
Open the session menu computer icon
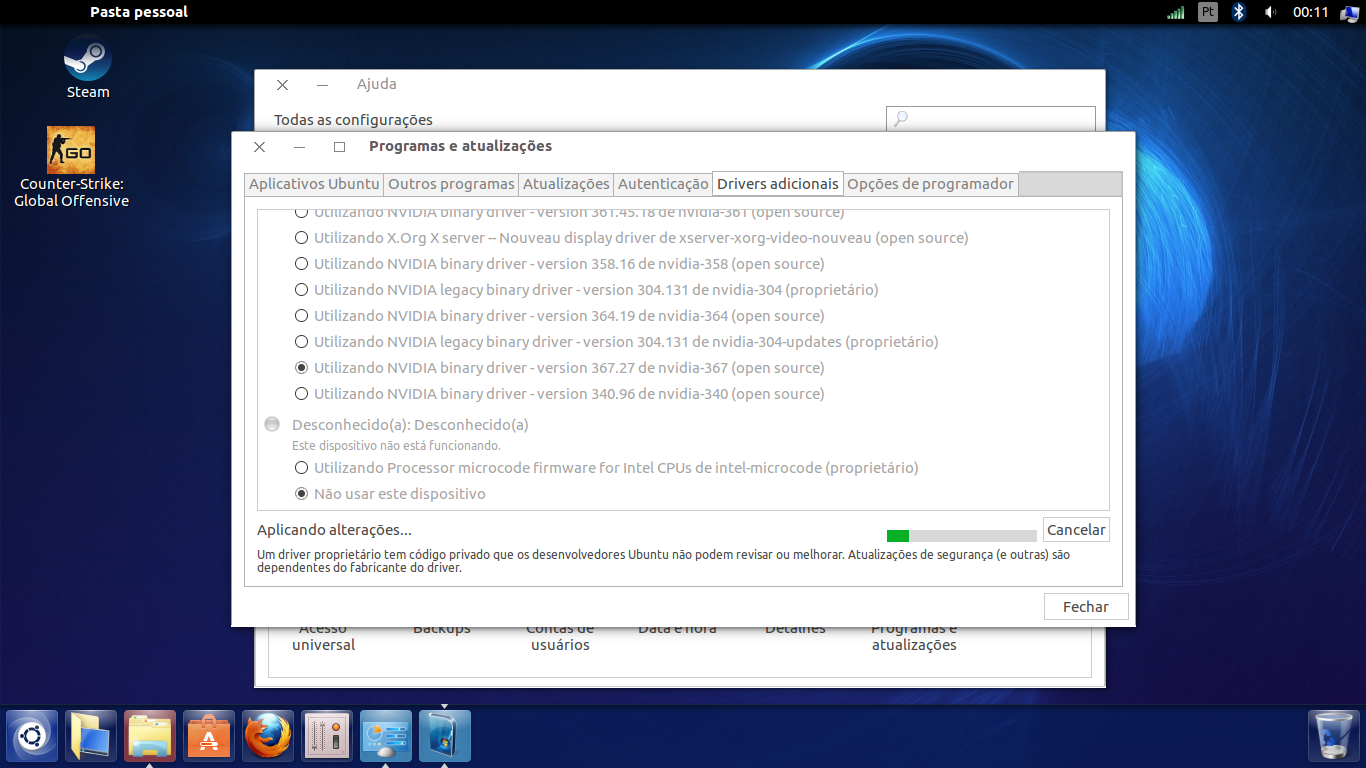[x=1350, y=12]
